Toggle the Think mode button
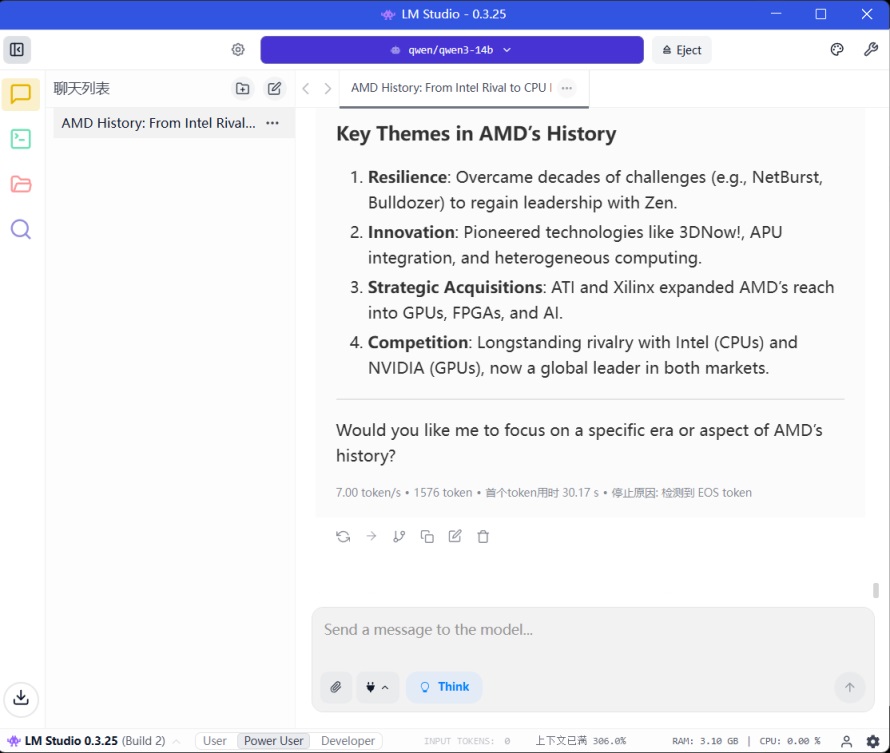The height and width of the screenshot is (753, 890). 444,687
